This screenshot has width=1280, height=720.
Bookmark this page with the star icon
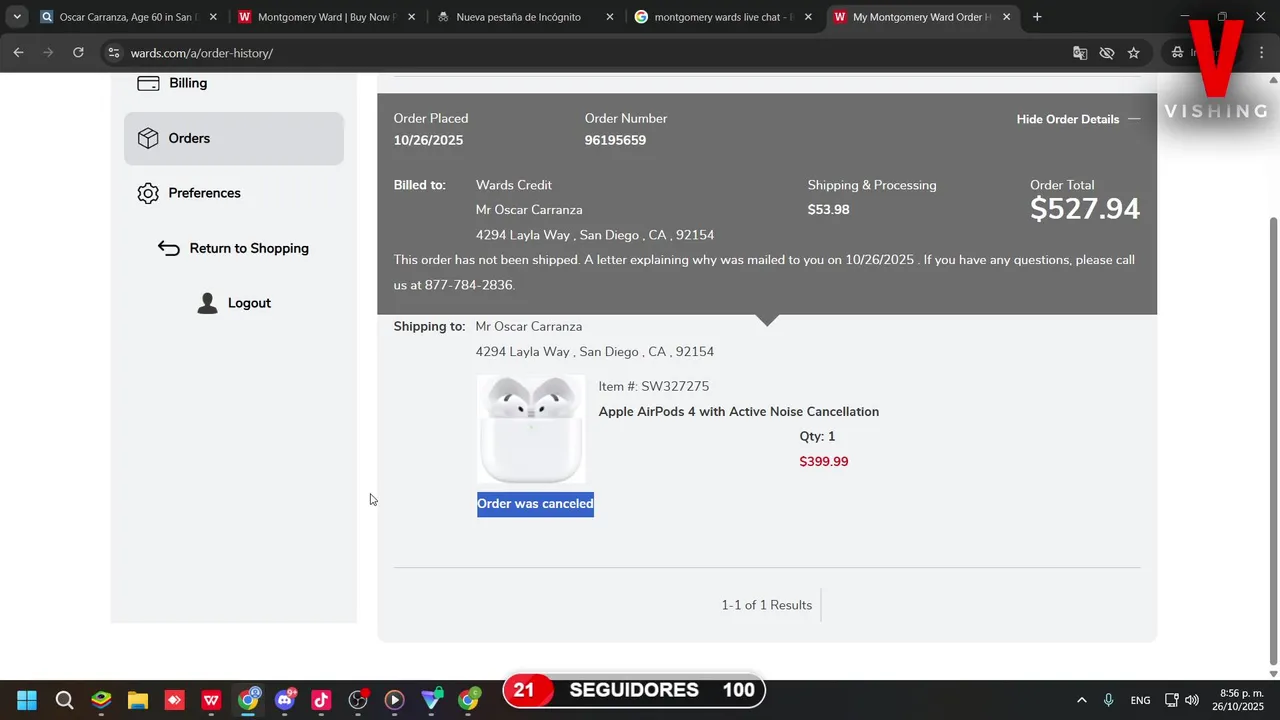click(1133, 53)
